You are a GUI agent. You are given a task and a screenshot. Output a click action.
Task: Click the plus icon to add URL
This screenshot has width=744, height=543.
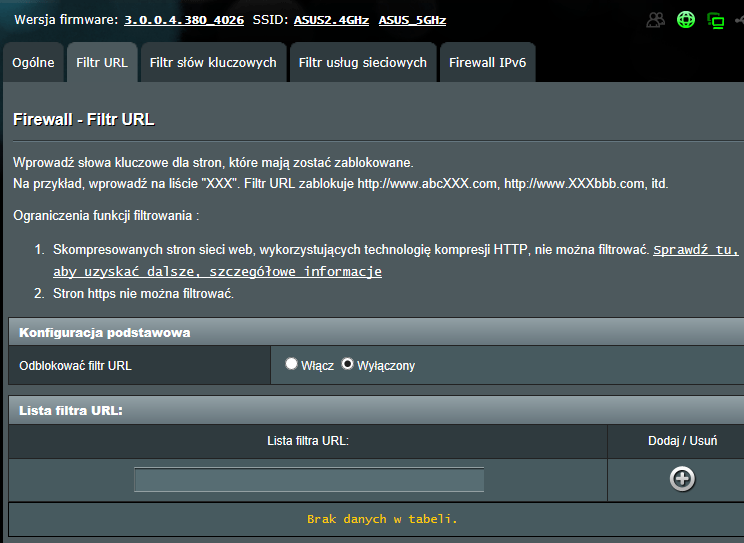[682, 479]
